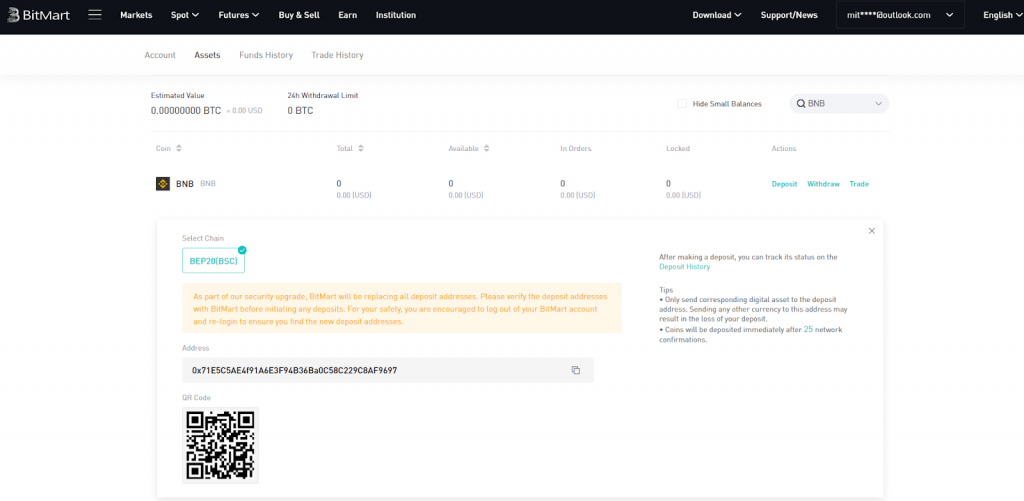This screenshot has width=1024, height=501.
Task: Click the orange security upgrade notice
Action: pyautogui.click(x=402, y=308)
